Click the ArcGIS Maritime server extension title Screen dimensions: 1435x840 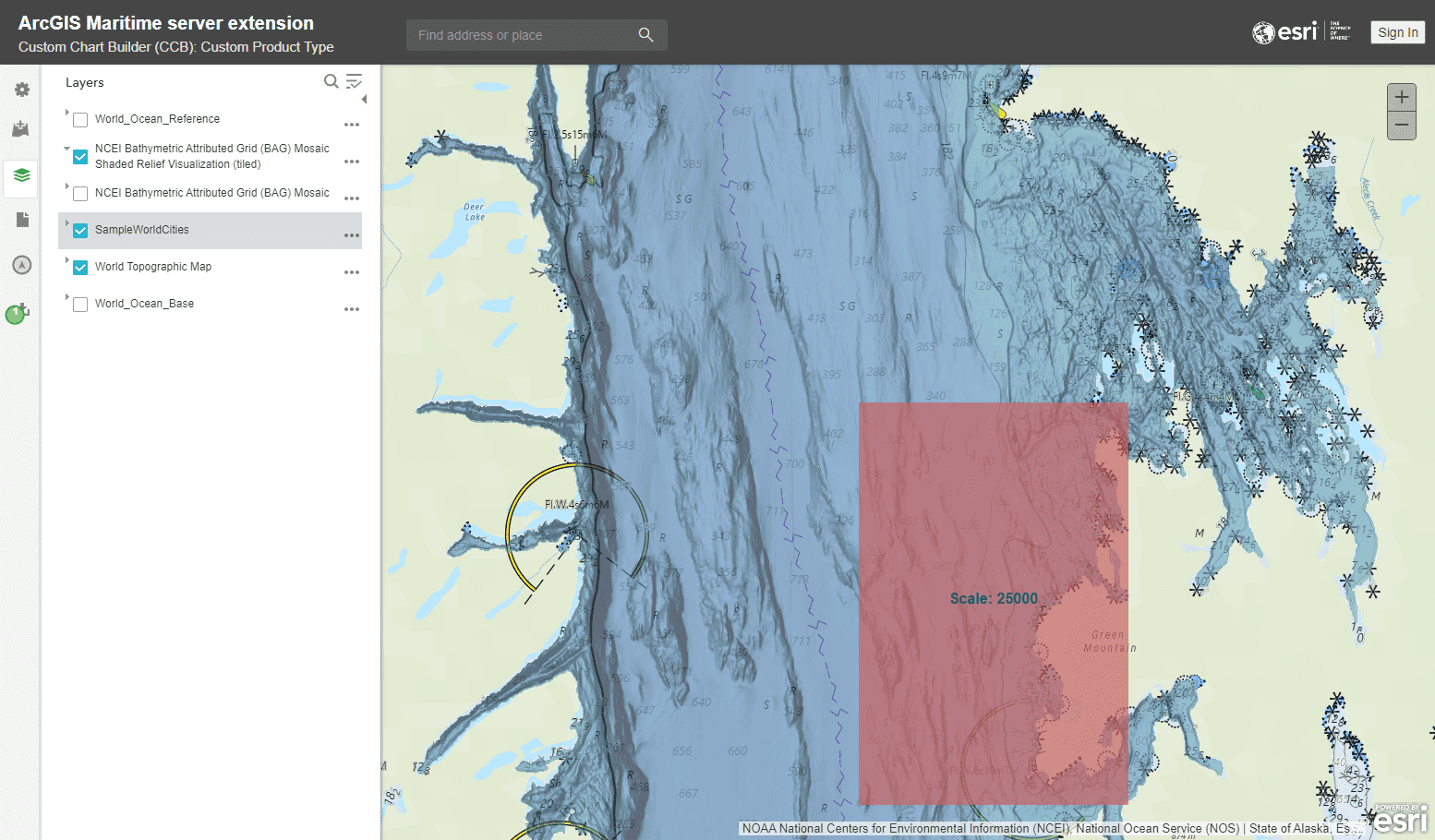tap(166, 23)
